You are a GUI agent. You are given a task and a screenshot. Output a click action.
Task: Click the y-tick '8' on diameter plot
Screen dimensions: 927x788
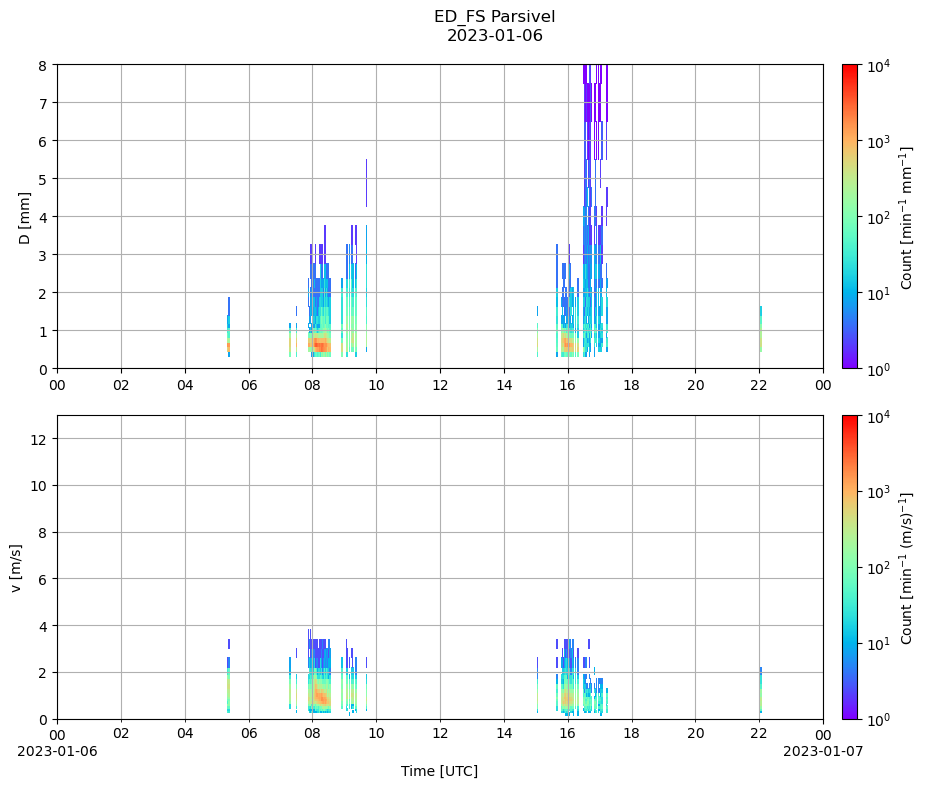tap(43, 66)
